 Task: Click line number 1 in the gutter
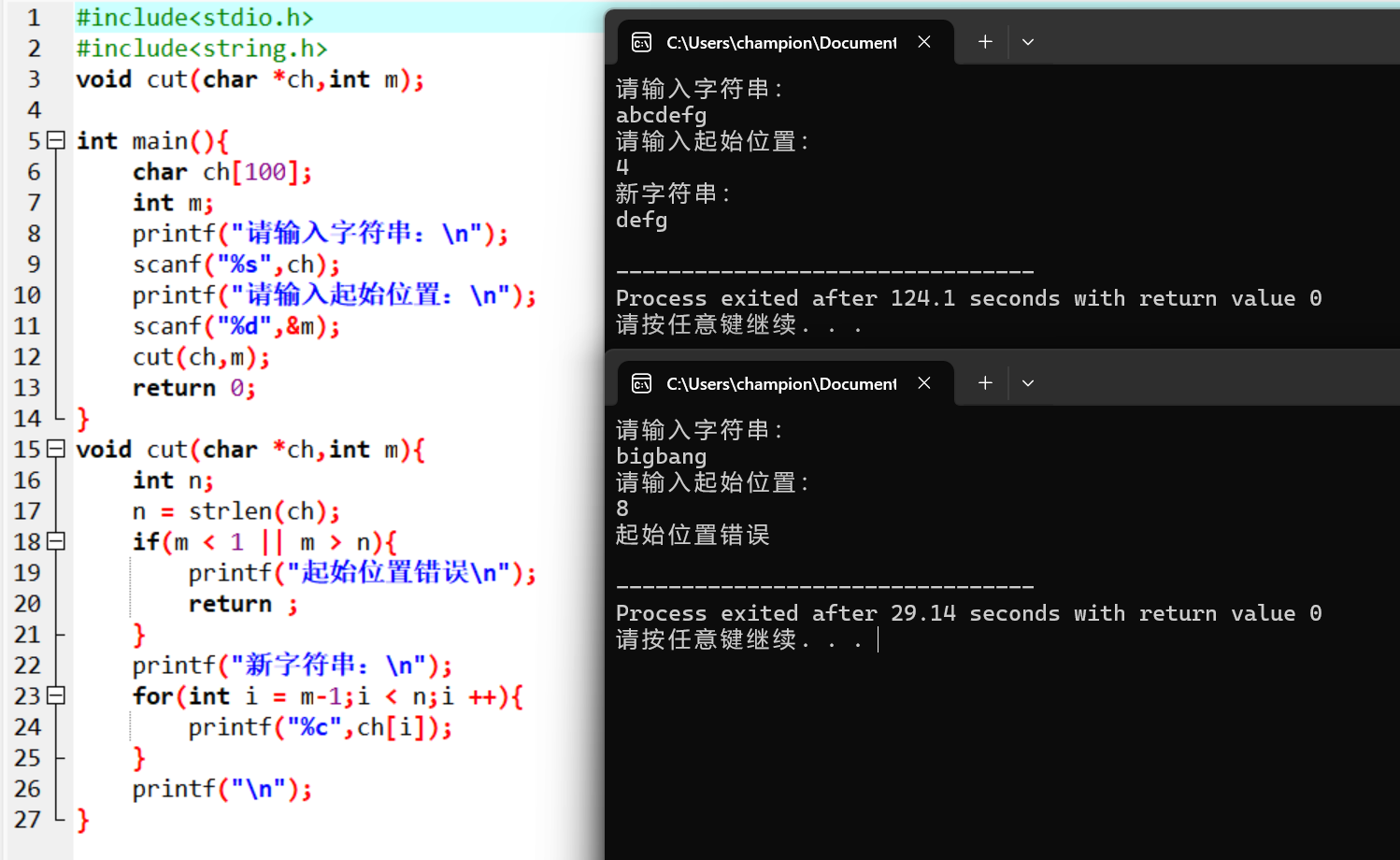pos(34,18)
